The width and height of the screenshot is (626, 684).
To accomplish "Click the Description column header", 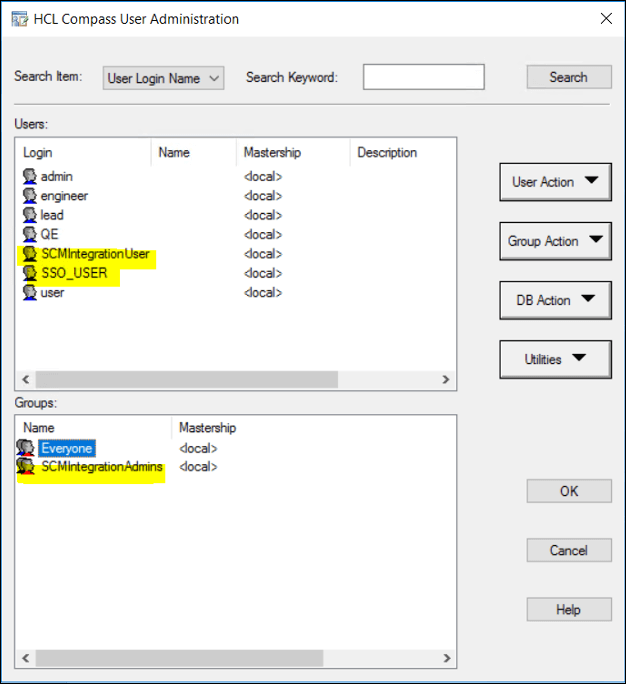I will [x=403, y=153].
